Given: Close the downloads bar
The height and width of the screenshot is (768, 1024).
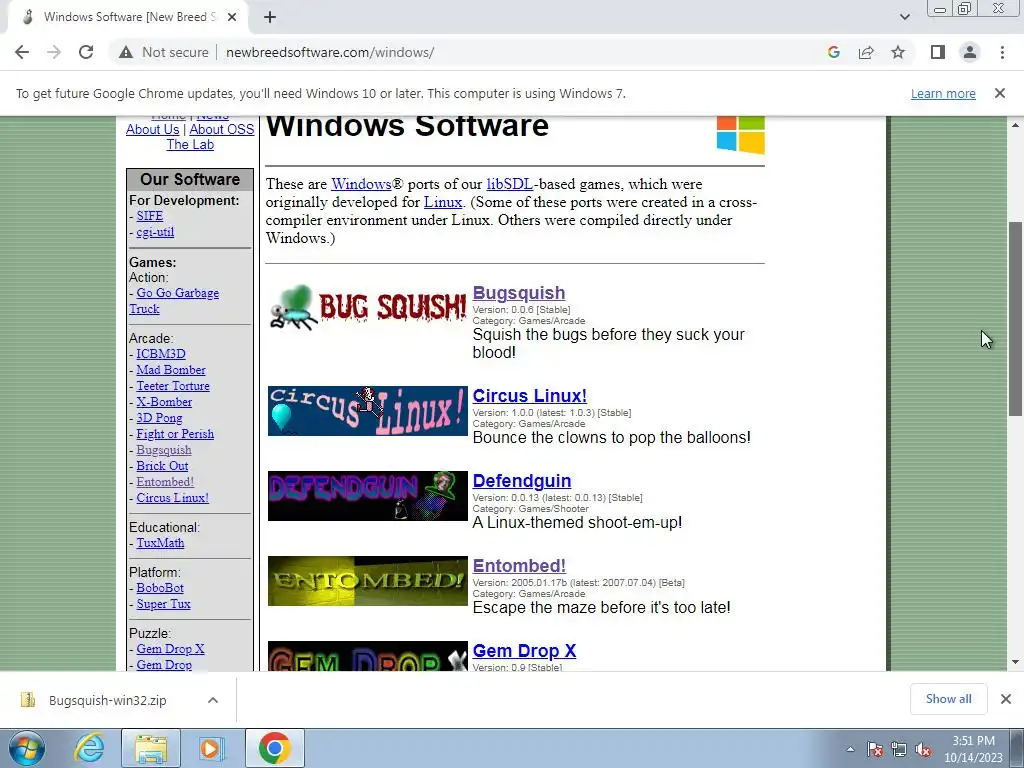Looking at the screenshot, I should (1006, 699).
